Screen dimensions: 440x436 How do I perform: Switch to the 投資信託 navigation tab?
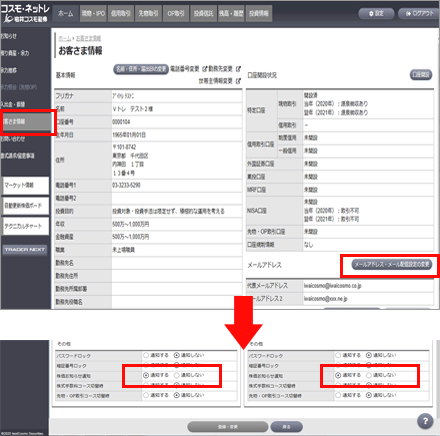point(203,14)
